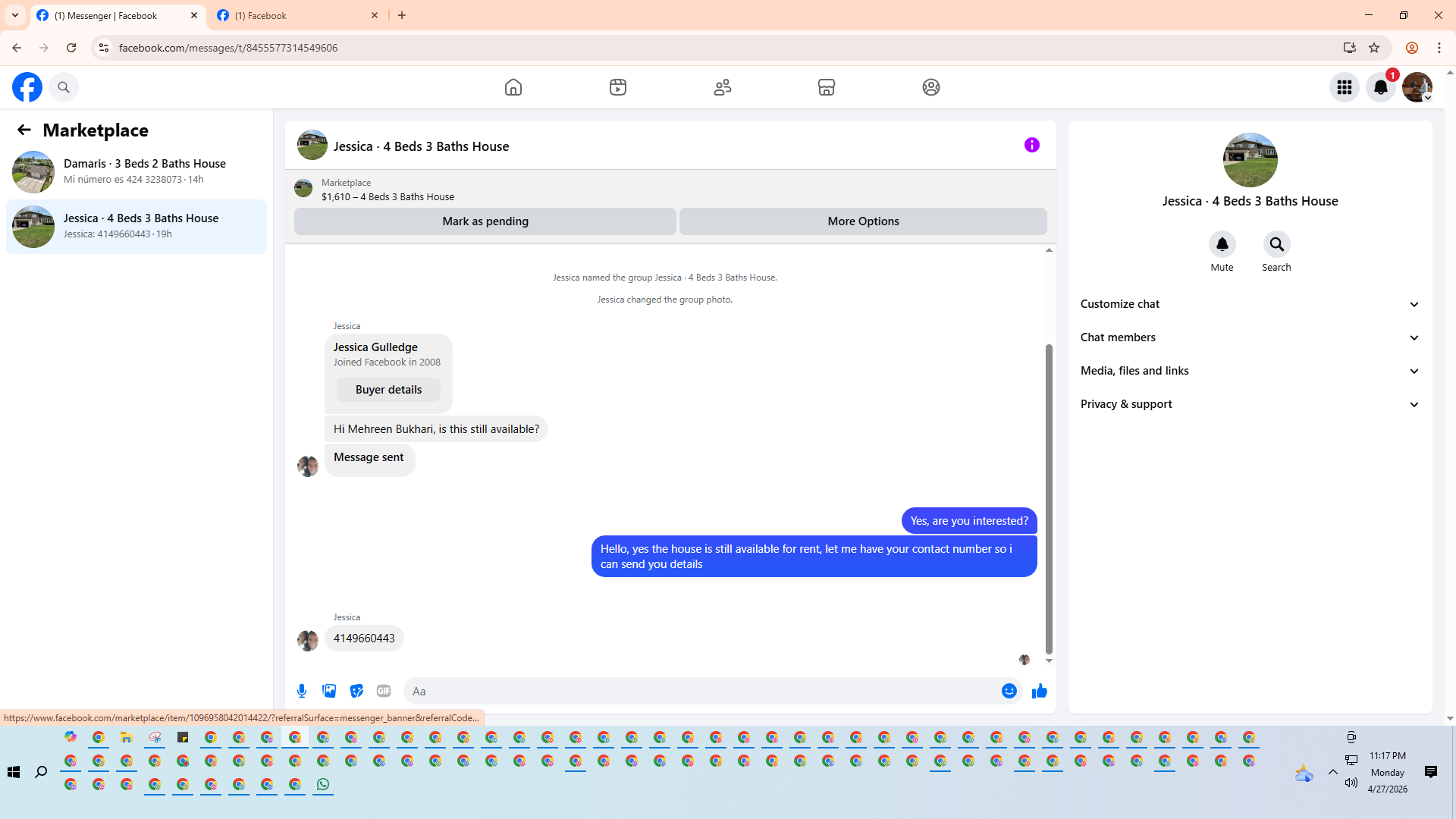Select the "is this still available?" message
Image resolution: width=1456 pixels, height=819 pixels.
click(436, 429)
